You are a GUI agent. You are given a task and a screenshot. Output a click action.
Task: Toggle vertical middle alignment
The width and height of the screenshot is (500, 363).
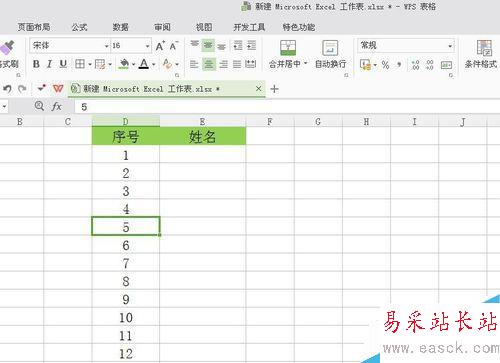coord(208,45)
